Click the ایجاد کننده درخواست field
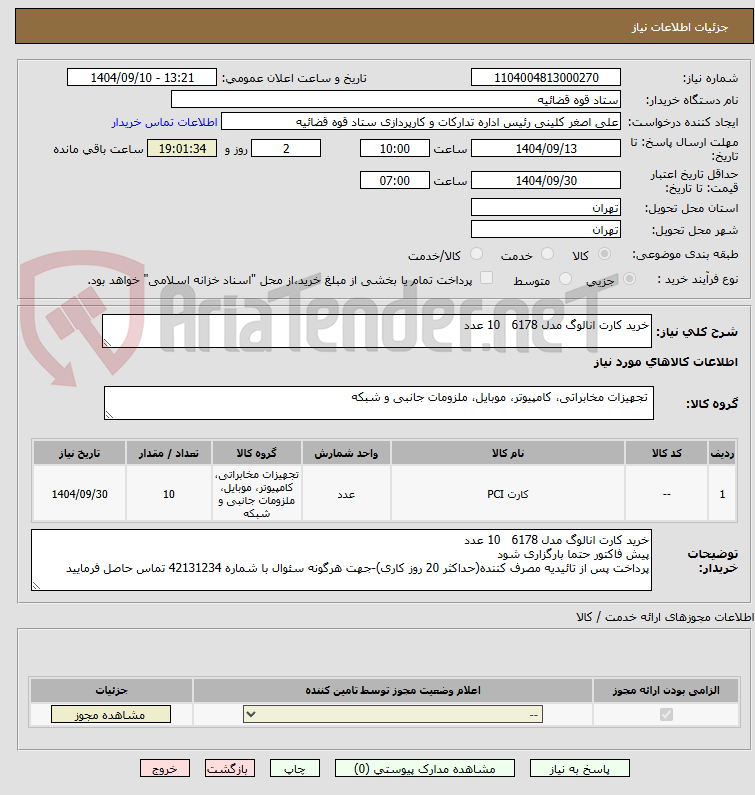The image size is (755, 795). (421, 122)
